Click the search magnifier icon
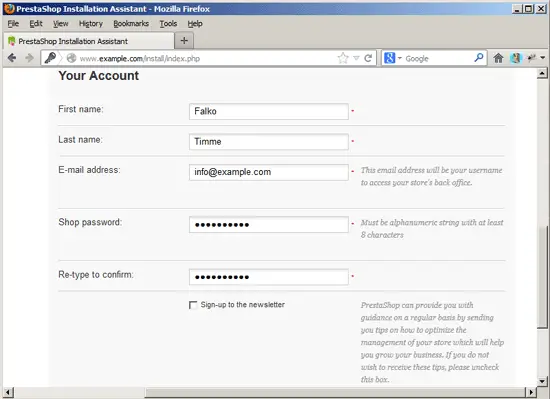The width and height of the screenshot is (550, 399). pyautogui.click(x=479, y=58)
